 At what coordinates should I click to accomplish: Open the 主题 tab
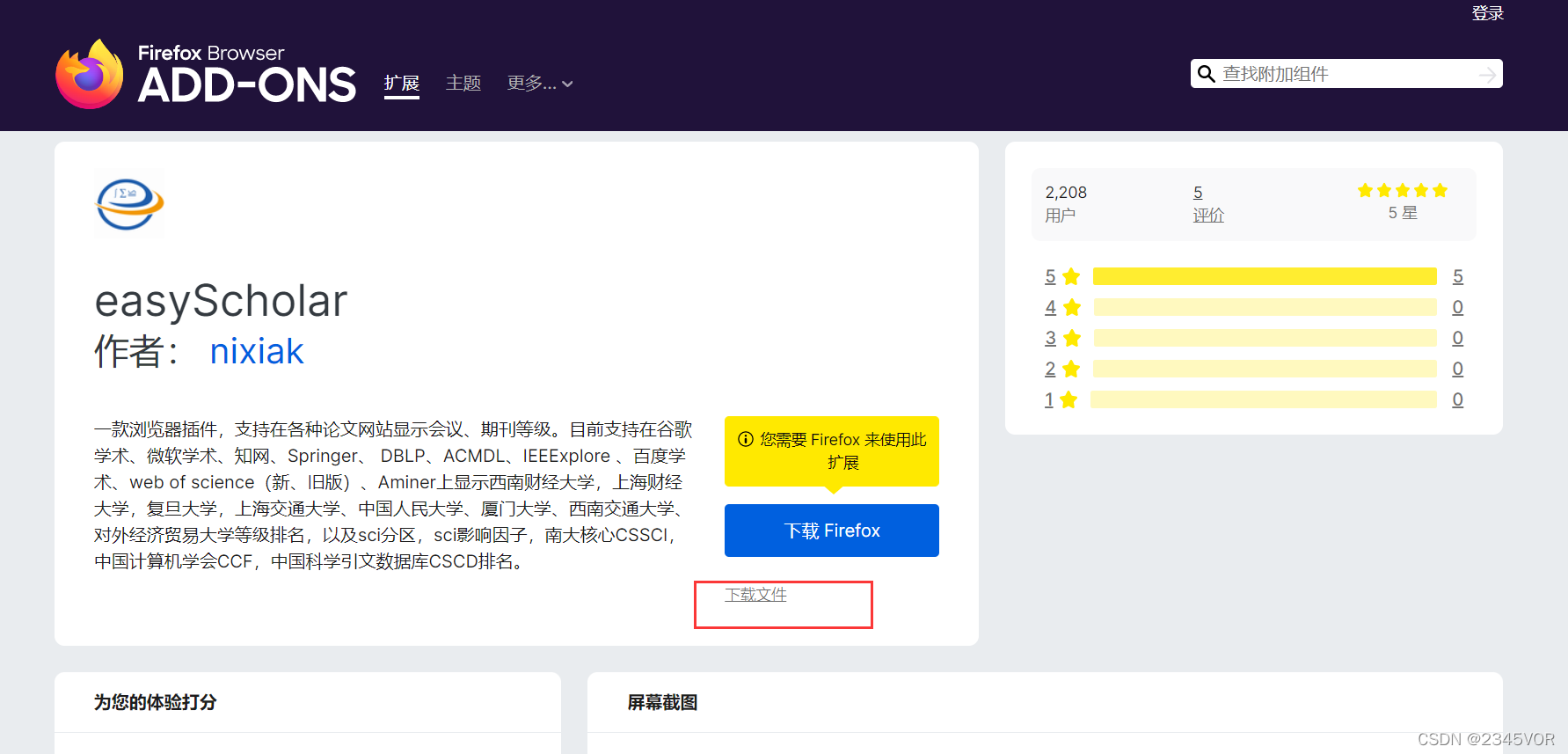click(463, 84)
